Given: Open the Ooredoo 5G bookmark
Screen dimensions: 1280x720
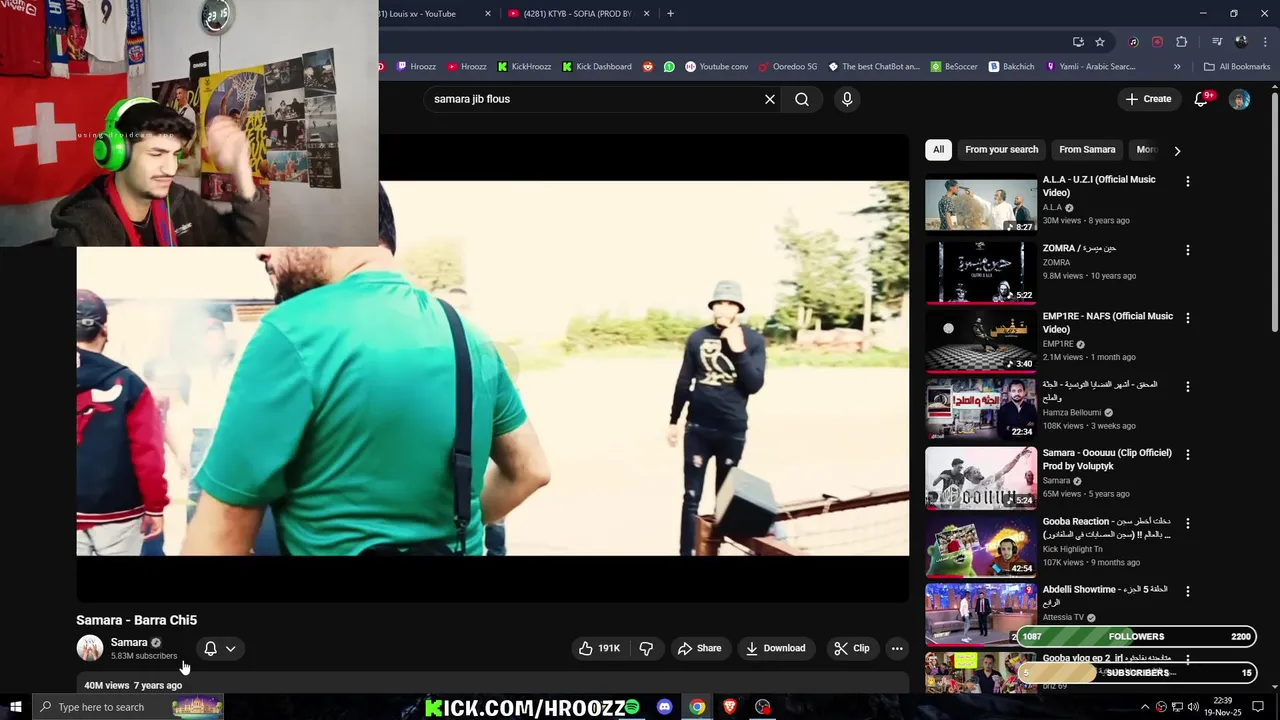Looking at the screenshot, I should tap(788, 67).
